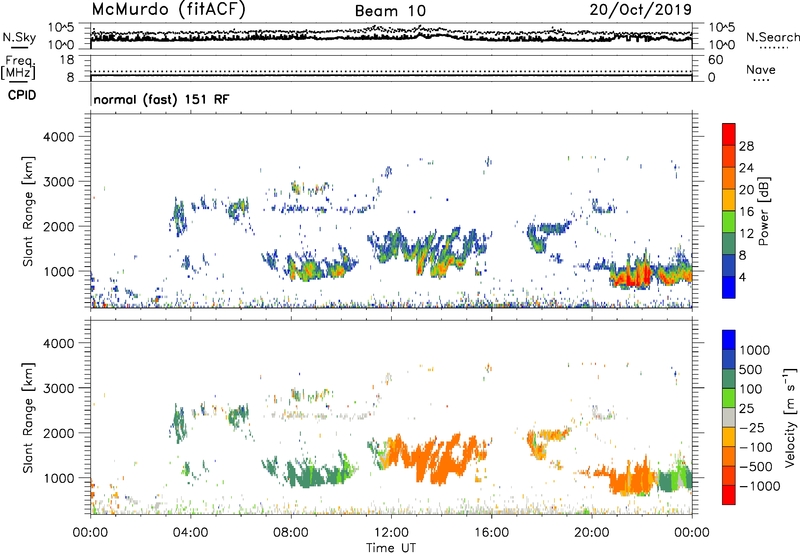Click the Power [dB] colorbar label
Image resolution: width=800 pixels, height=554 pixels.
click(763, 211)
